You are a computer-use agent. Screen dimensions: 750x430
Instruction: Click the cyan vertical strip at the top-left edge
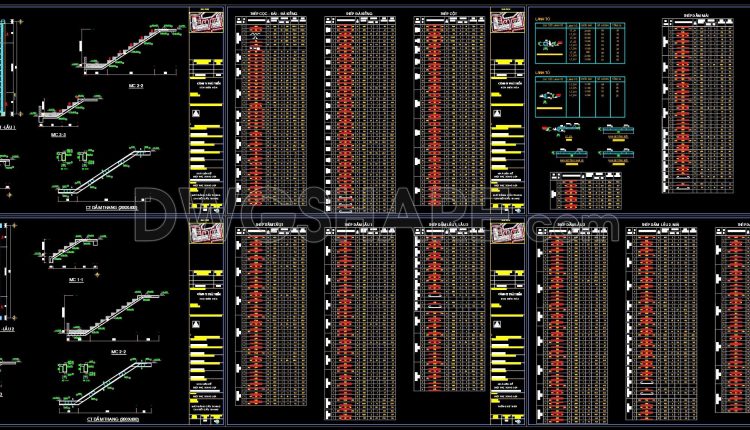(x=2, y=67)
